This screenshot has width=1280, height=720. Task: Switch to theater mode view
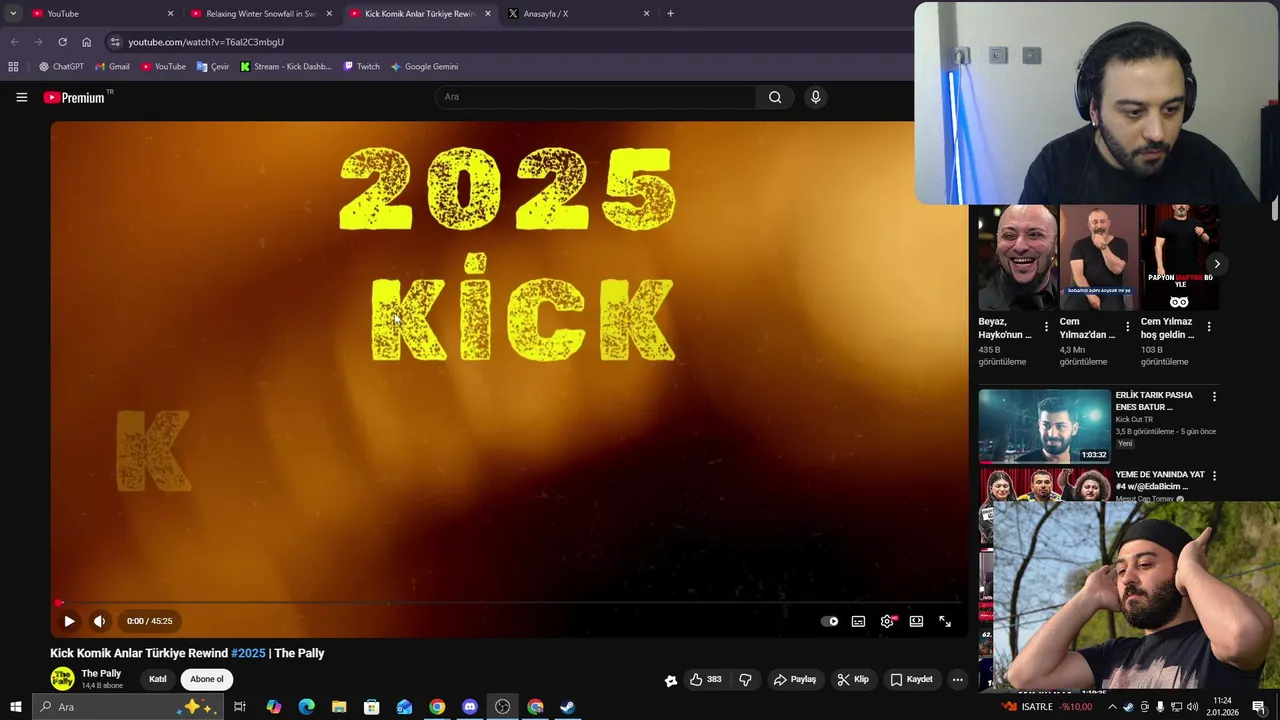point(916,621)
